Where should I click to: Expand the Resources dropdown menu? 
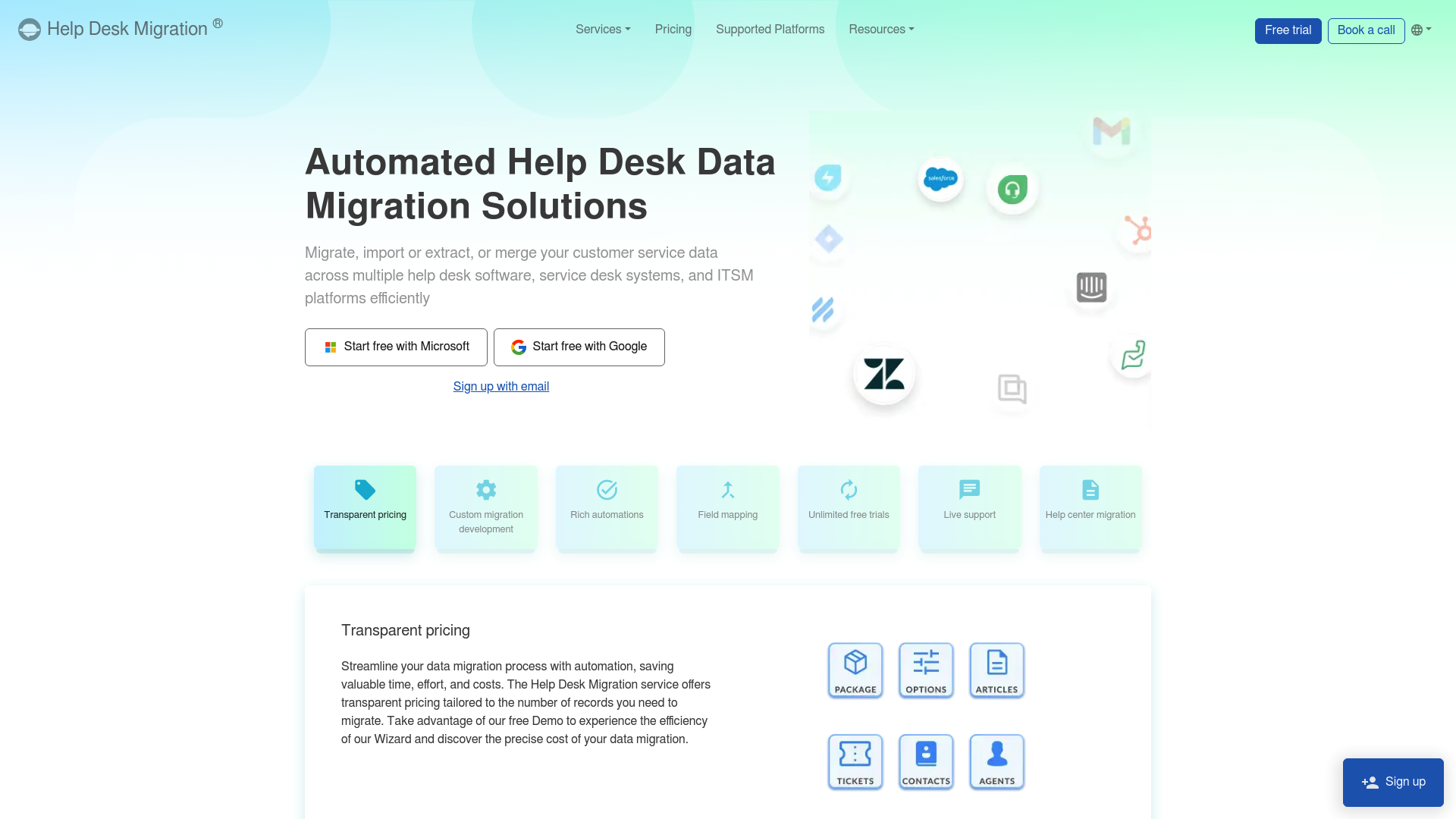click(x=881, y=30)
